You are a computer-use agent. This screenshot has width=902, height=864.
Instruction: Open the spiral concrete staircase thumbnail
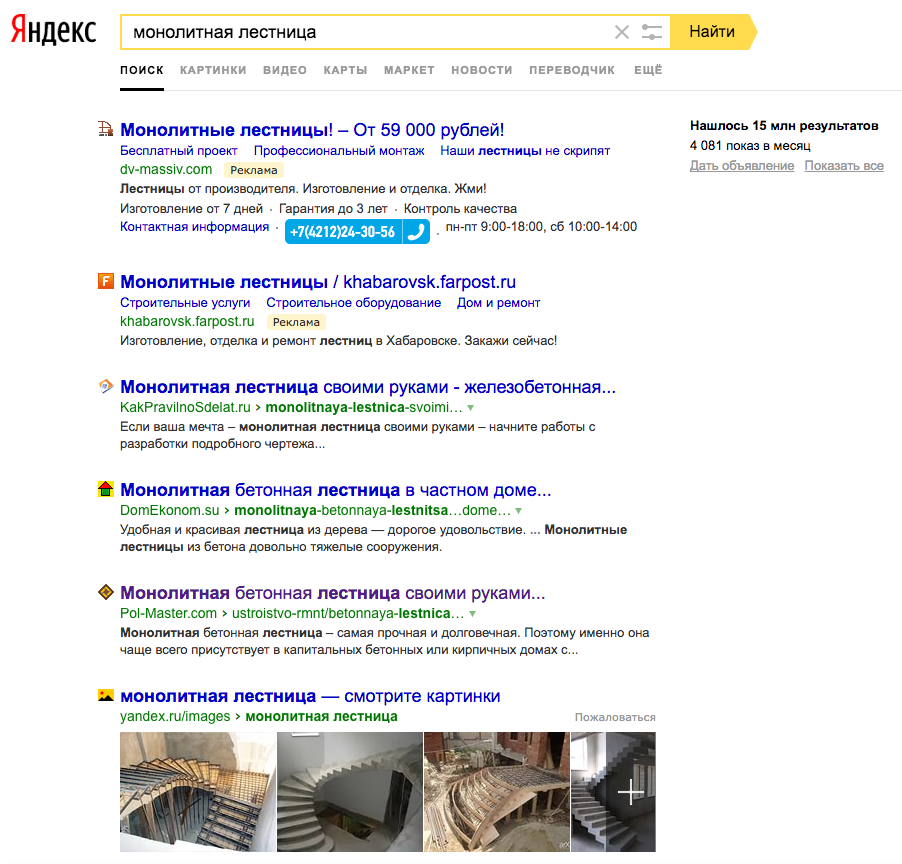349,792
